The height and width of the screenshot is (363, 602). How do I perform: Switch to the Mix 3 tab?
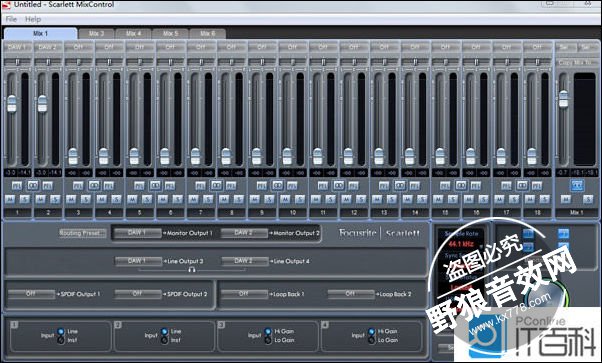96,34
